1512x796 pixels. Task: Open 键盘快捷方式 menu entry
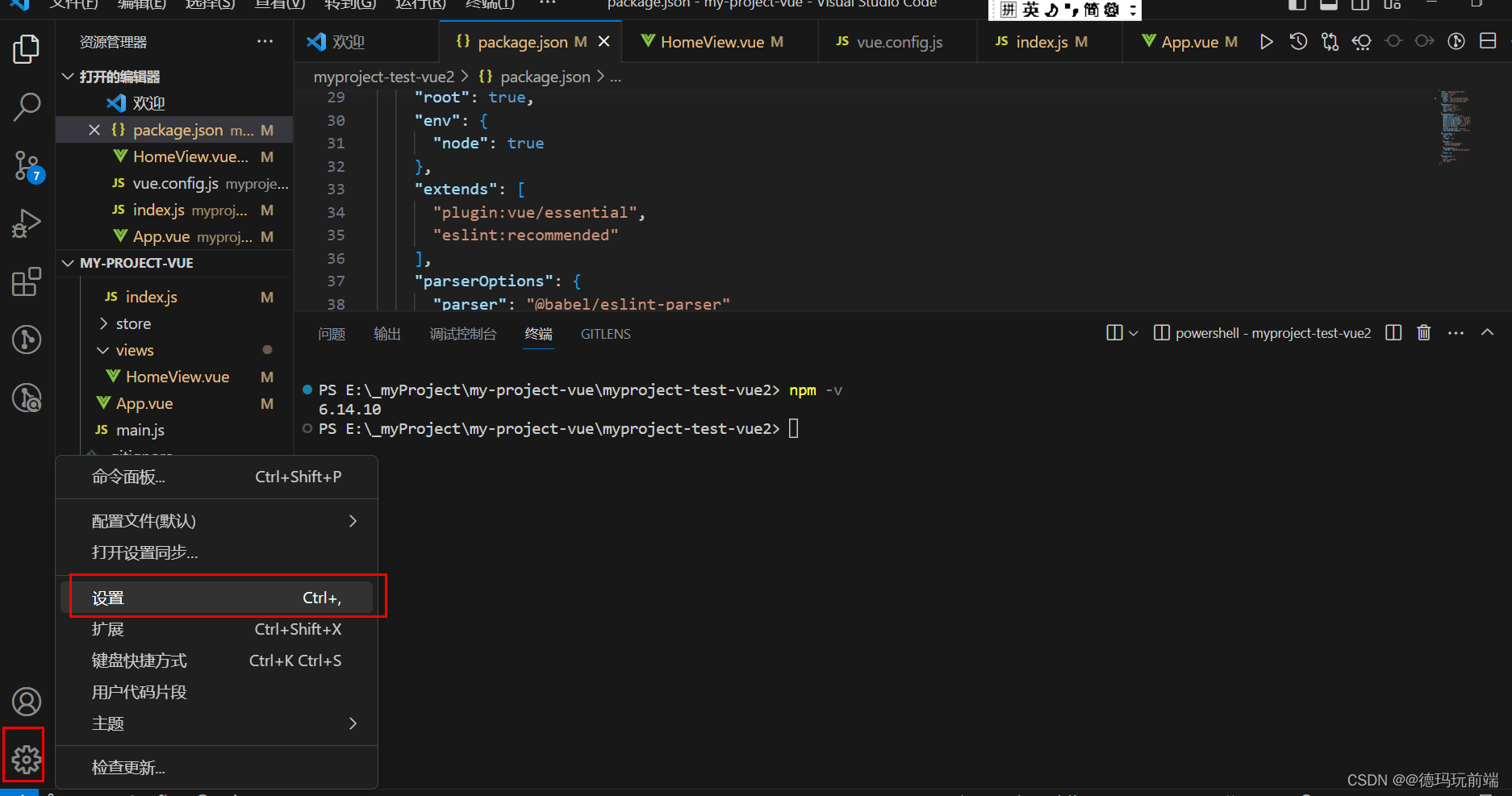click(x=216, y=661)
